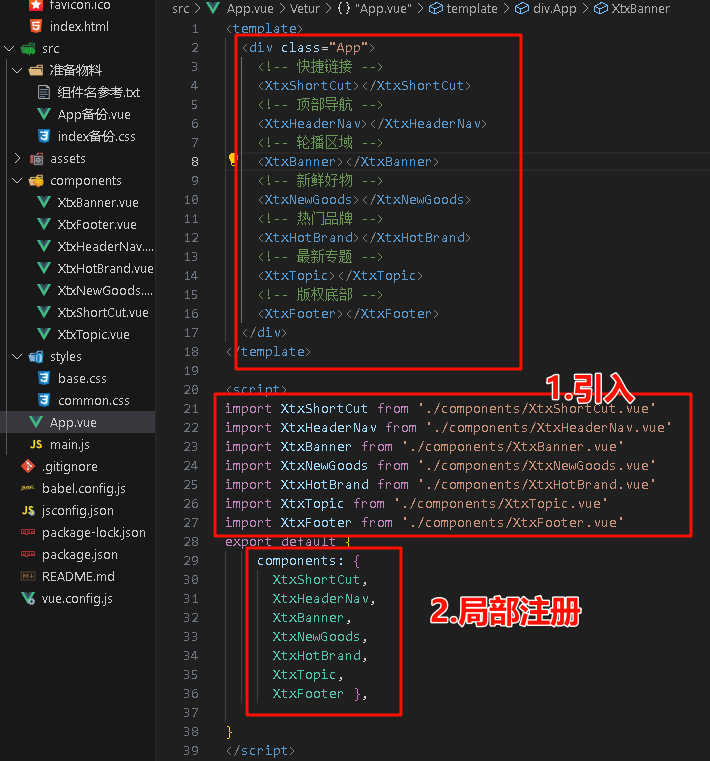710x761 pixels.
Task: Click the './components/XtxTopic.vue' import path
Action: tap(500, 503)
